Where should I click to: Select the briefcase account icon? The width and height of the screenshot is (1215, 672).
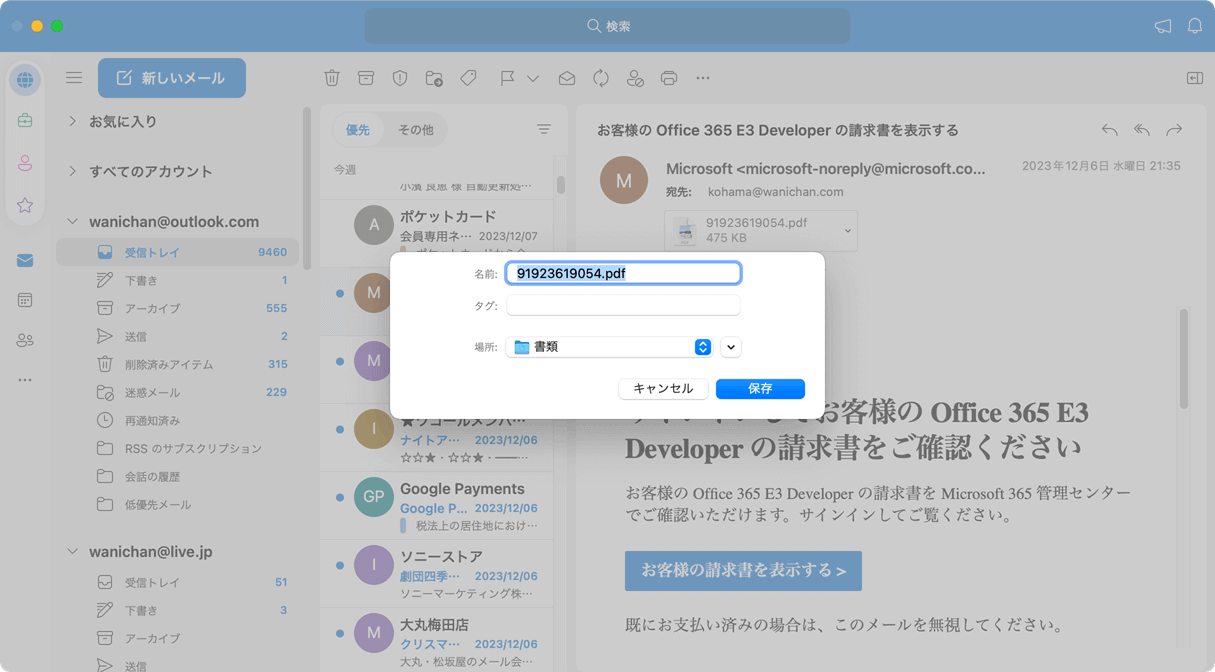(25, 121)
